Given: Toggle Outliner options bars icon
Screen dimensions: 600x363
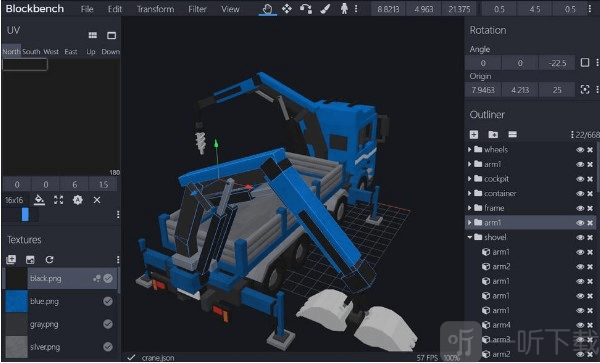Looking at the screenshot, I should [512, 134].
